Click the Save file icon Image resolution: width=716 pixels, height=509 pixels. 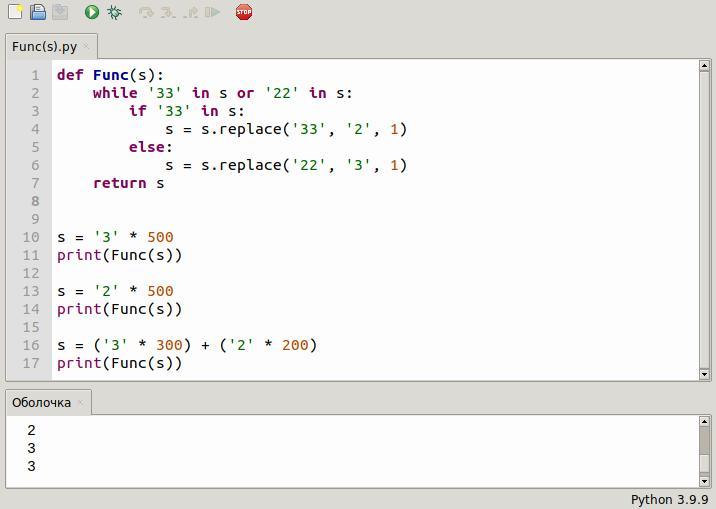pos(60,12)
